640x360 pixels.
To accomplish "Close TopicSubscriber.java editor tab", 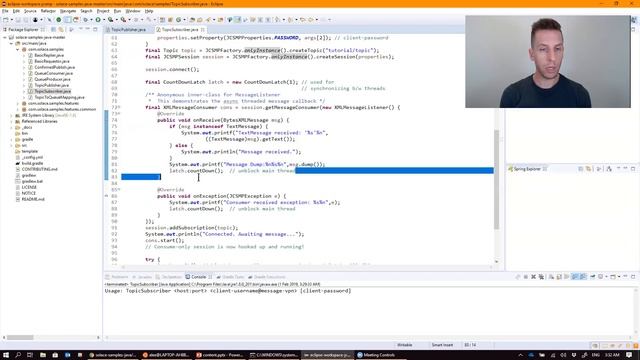I will pyautogui.click(x=202, y=30).
